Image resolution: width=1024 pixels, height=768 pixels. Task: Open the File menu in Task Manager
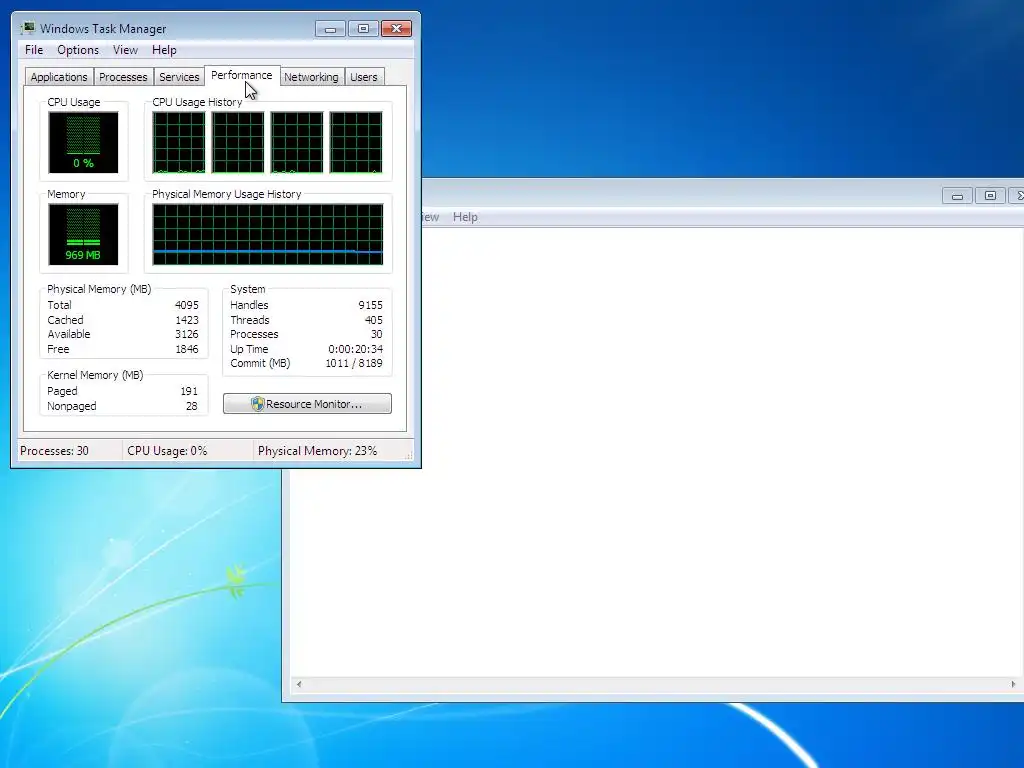(x=34, y=50)
